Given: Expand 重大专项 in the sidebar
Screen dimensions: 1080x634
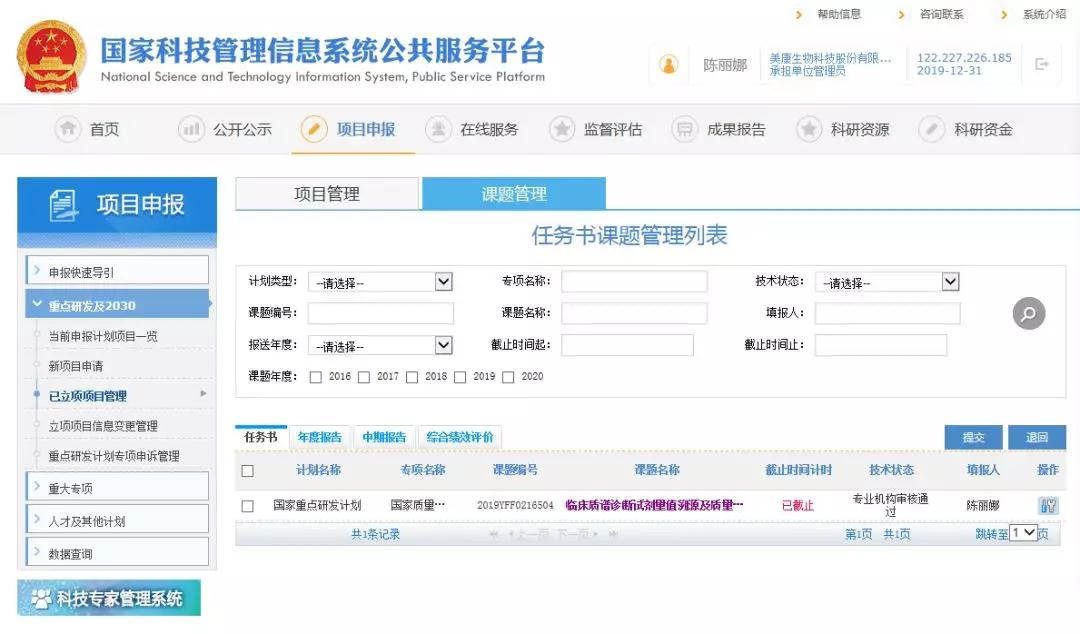Looking at the screenshot, I should 117,489.
